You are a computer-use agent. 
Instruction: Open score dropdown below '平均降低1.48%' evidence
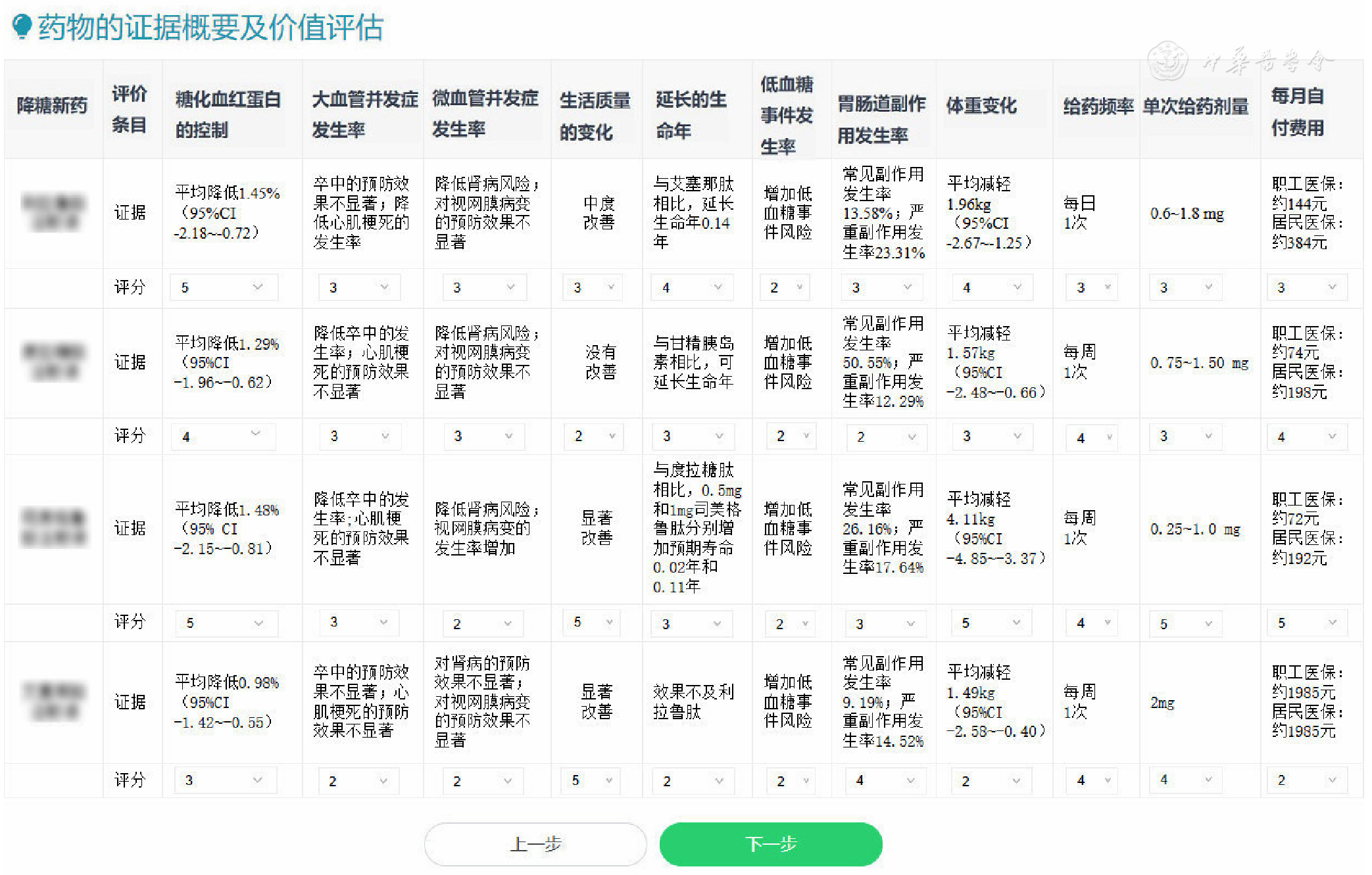tap(226, 623)
